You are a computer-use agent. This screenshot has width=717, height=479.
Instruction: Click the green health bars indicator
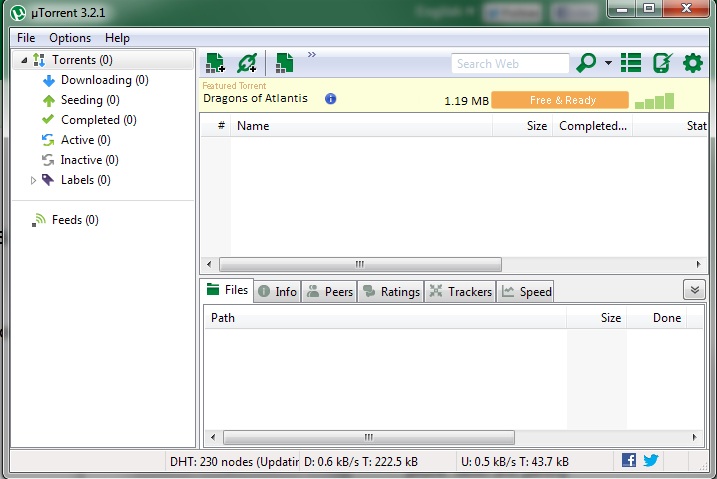point(654,101)
